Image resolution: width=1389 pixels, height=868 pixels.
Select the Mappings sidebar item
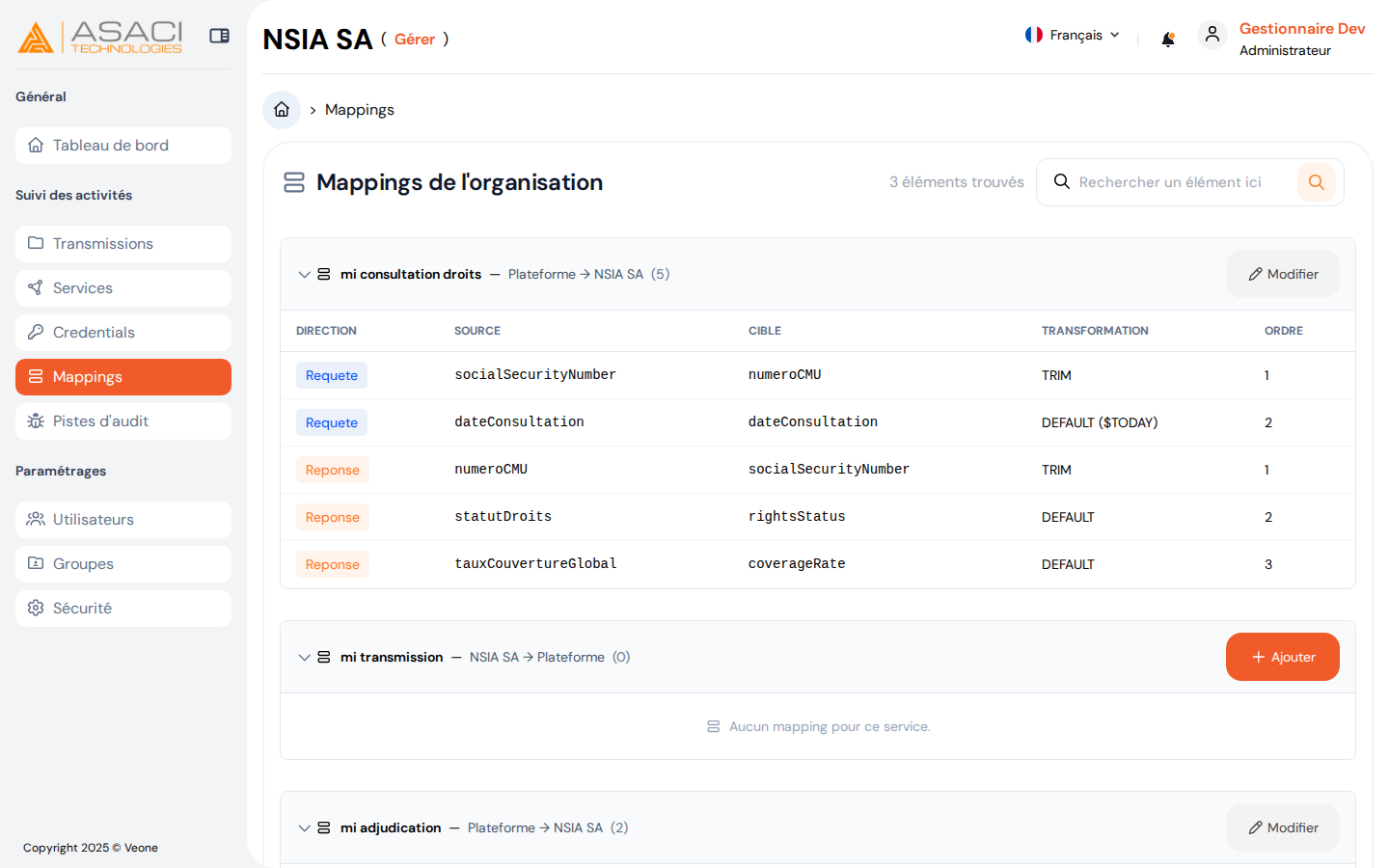coord(123,377)
